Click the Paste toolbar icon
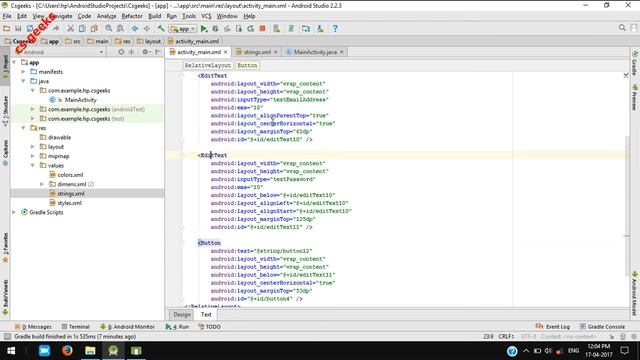This screenshot has height=360, width=640. click(x=94, y=29)
